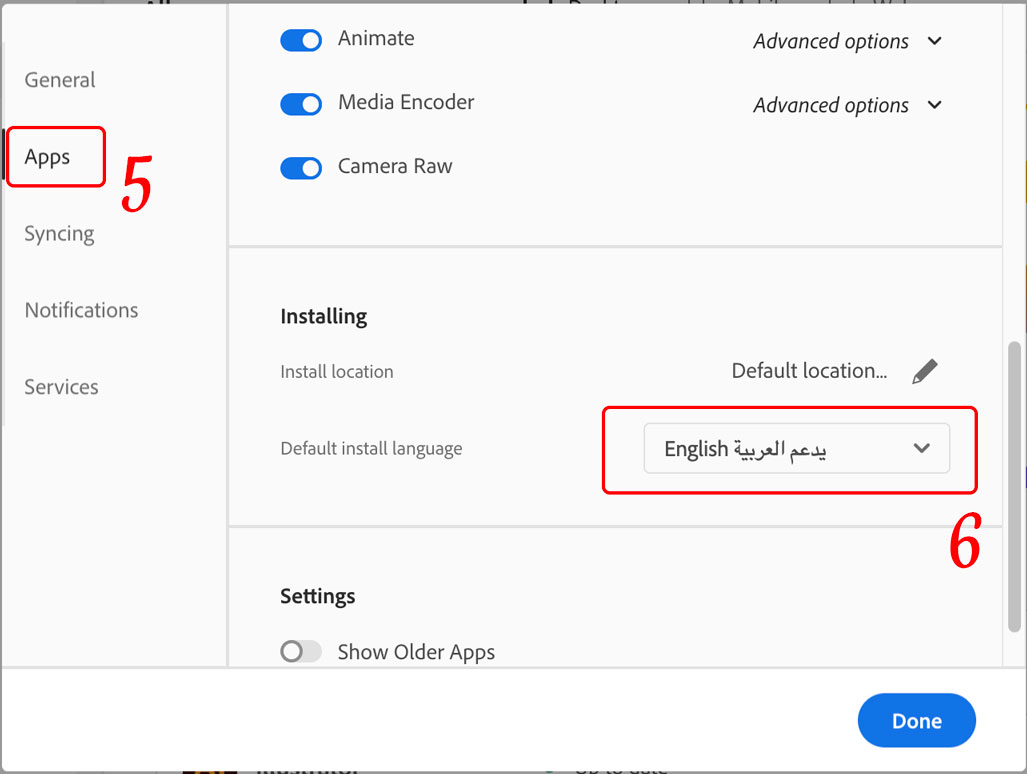The height and width of the screenshot is (774, 1027).
Task: Select Apps in the sidebar
Action: tap(48, 156)
